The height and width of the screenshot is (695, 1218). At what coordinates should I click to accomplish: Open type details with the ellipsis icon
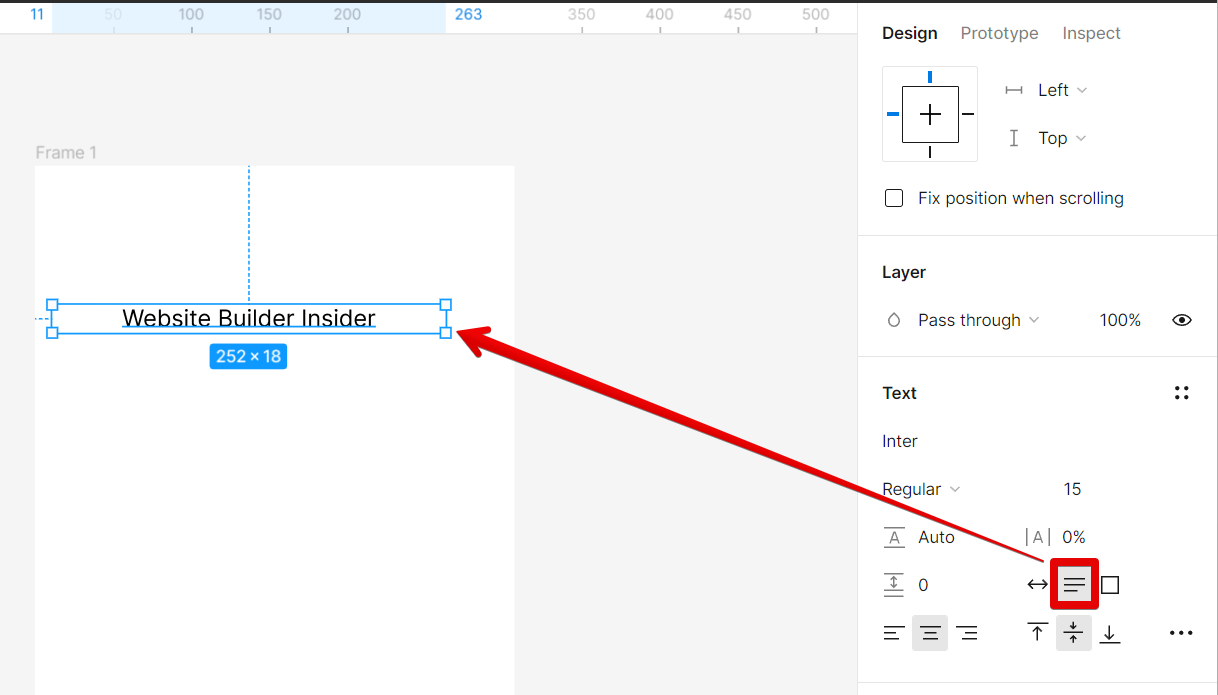(x=1181, y=632)
